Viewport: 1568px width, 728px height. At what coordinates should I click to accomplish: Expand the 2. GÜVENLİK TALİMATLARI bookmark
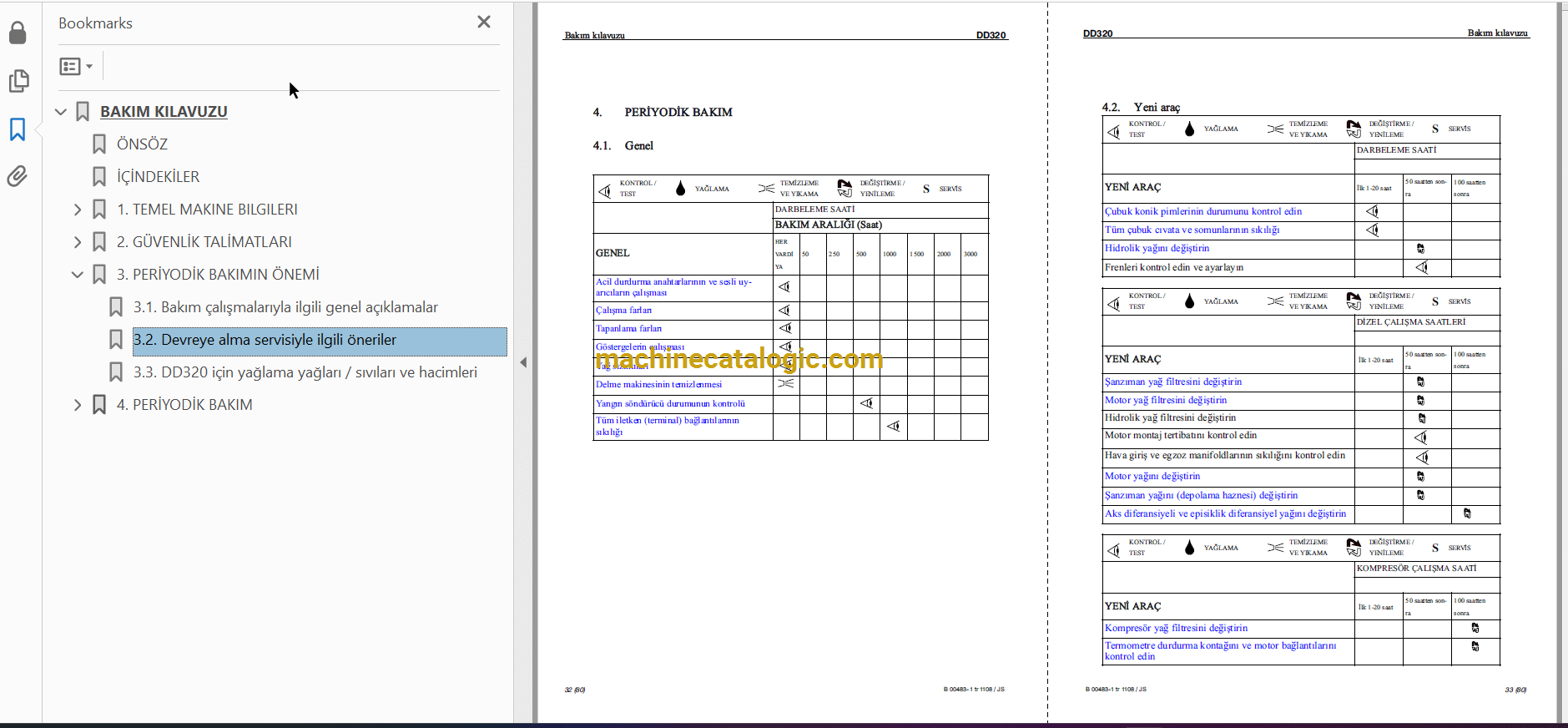click(78, 242)
